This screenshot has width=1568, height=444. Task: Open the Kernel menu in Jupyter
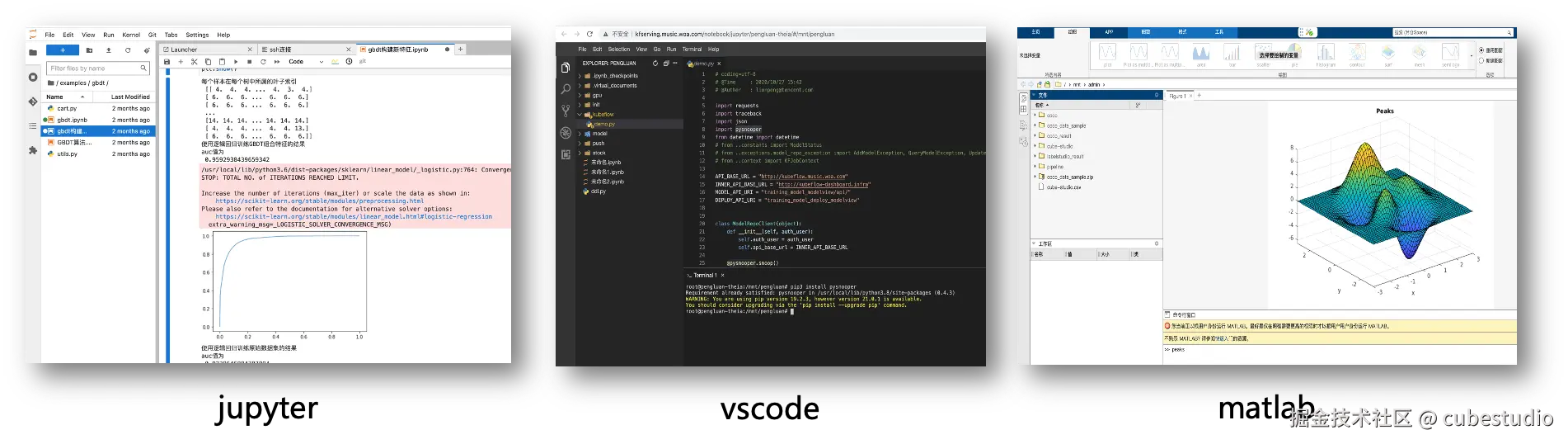click(x=131, y=35)
